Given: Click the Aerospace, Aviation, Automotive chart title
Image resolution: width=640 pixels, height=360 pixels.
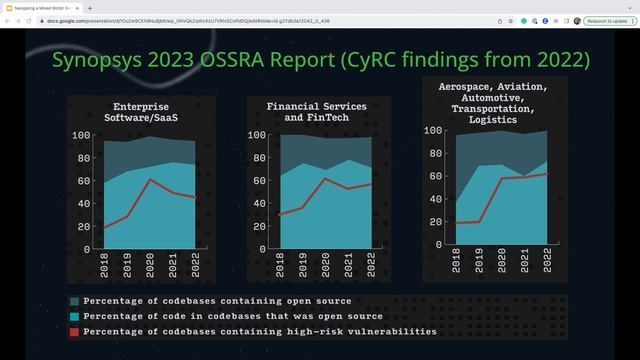Looking at the screenshot, I should point(493,103).
